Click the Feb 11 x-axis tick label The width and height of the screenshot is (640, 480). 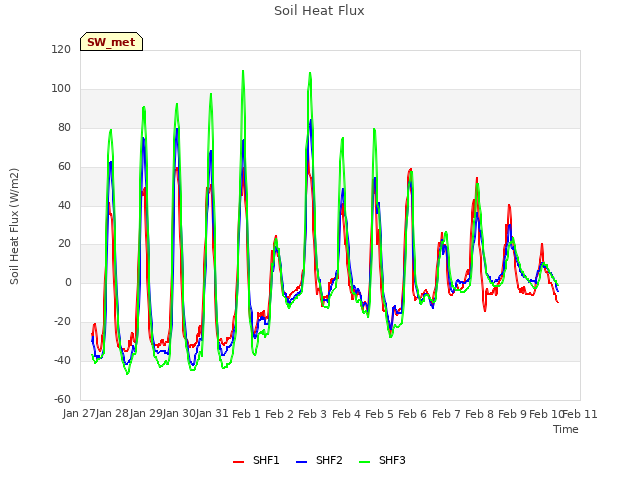click(x=580, y=414)
